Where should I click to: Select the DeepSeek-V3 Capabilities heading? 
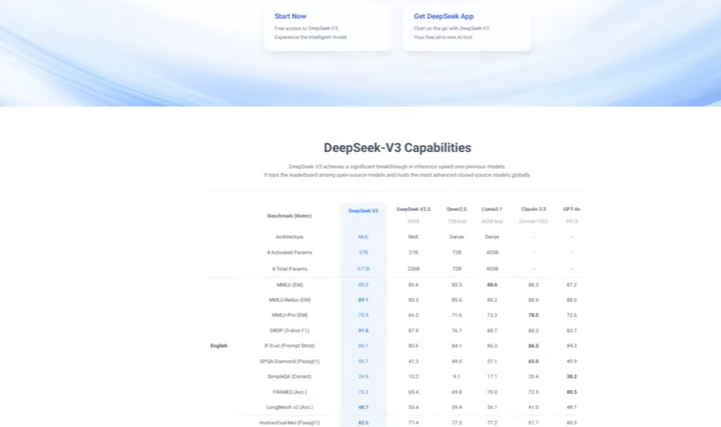coord(397,148)
